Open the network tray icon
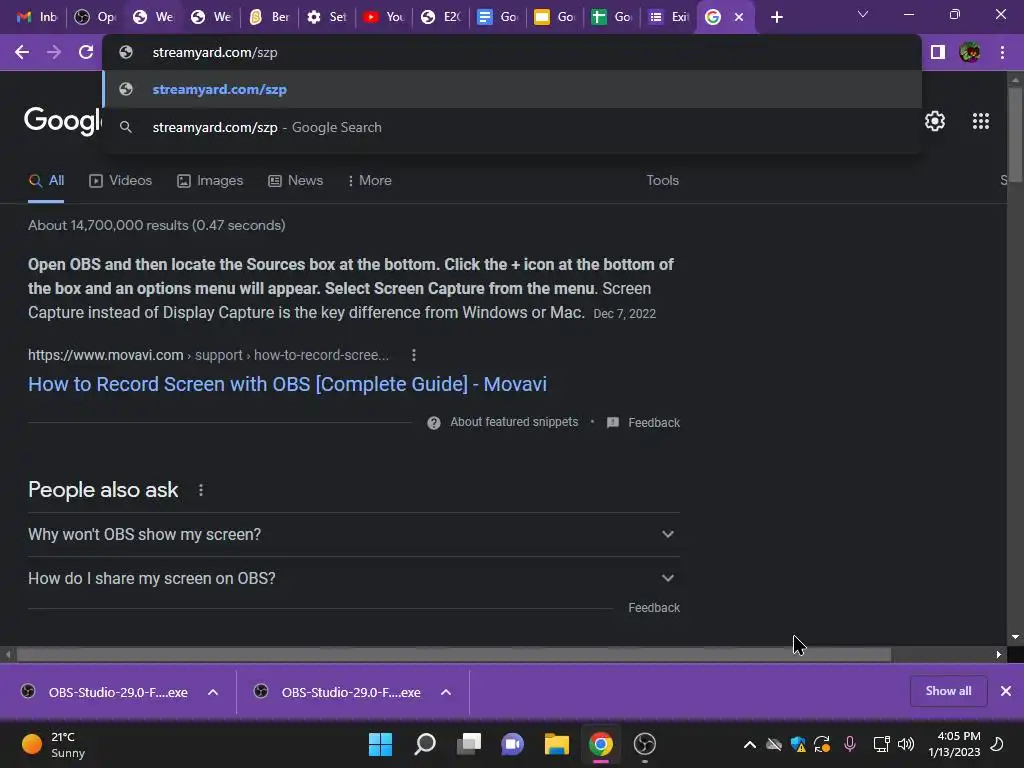 881,744
